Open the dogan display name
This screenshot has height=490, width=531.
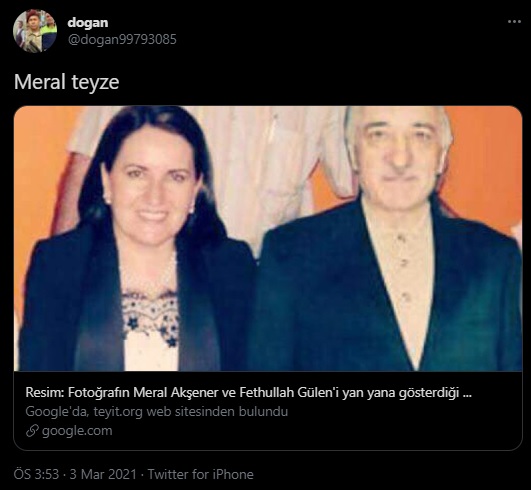pos(88,22)
